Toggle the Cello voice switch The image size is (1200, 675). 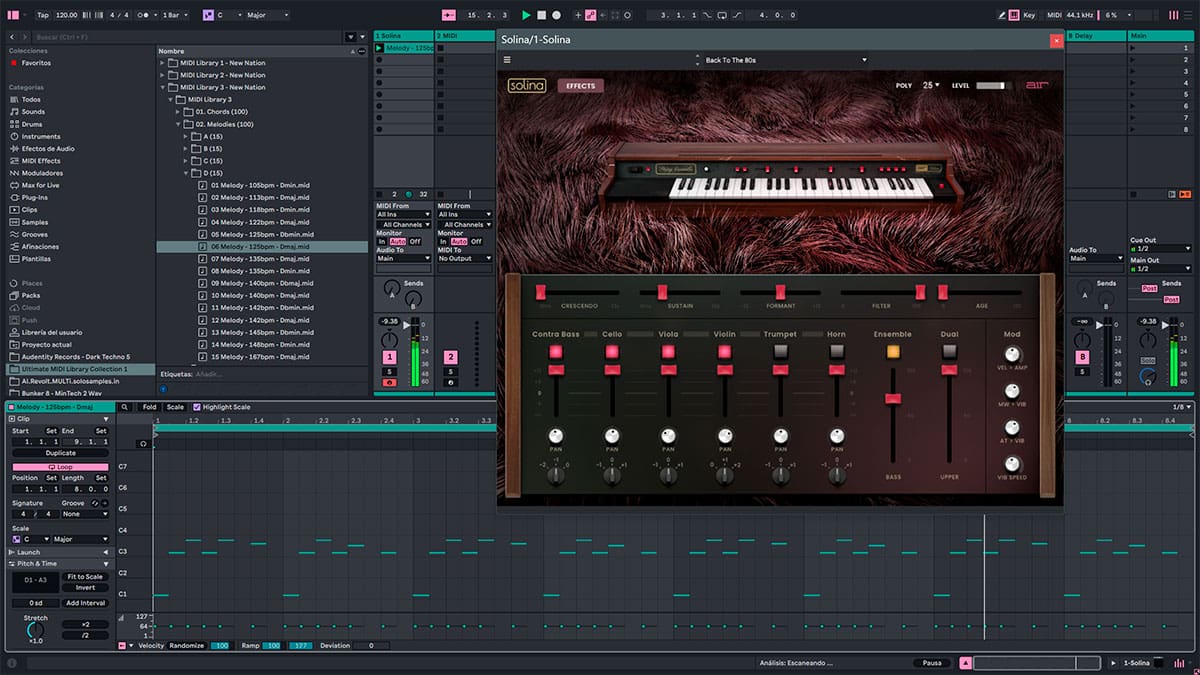click(612, 351)
